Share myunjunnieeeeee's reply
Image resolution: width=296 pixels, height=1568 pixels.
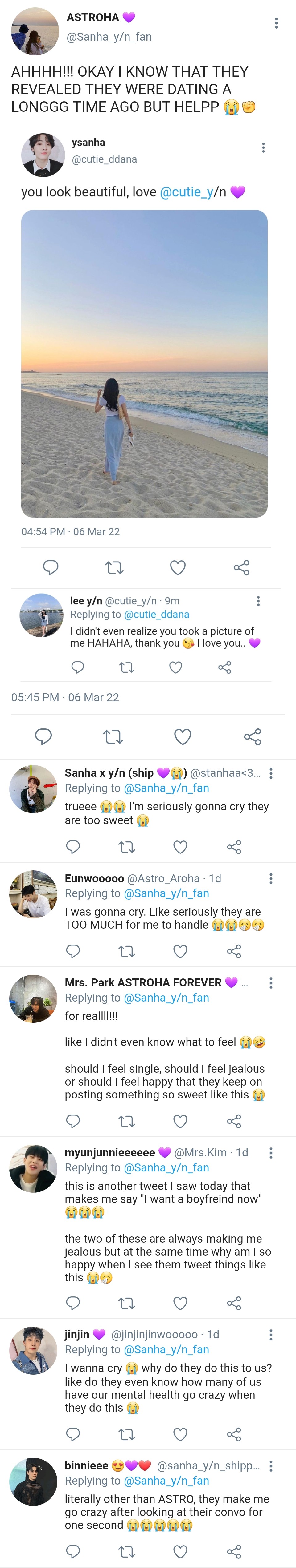234,1303
